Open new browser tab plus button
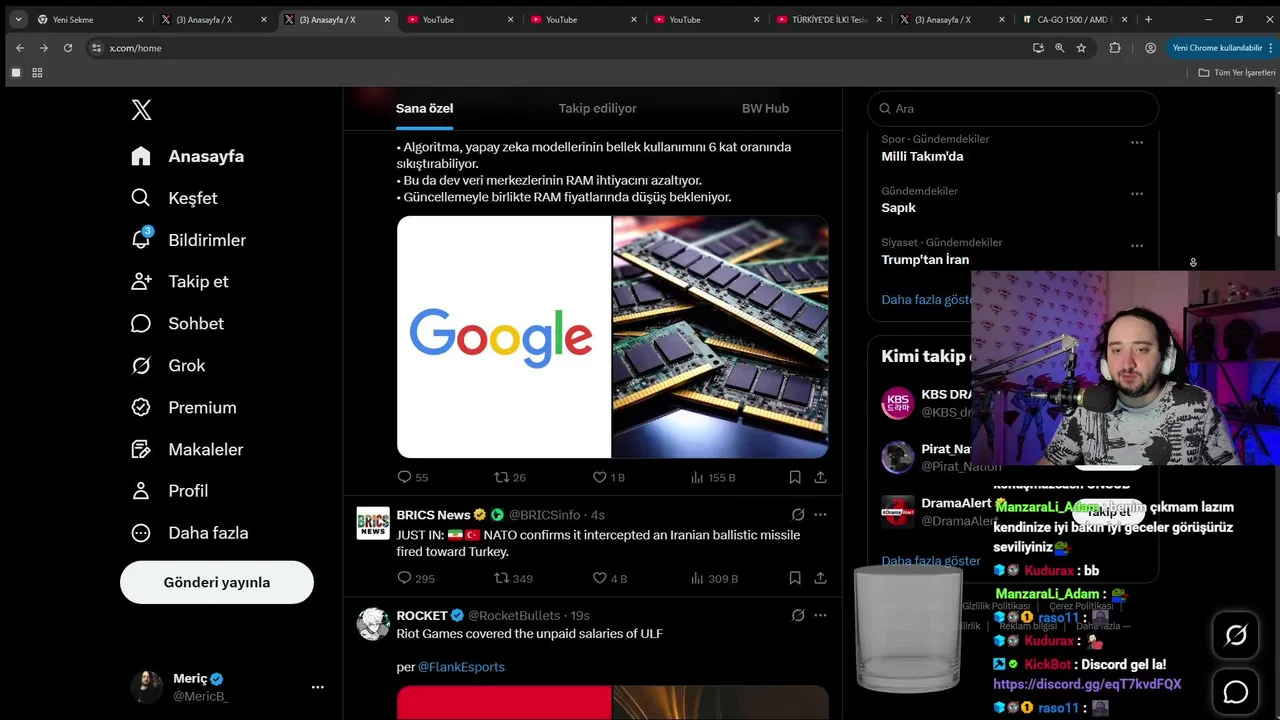The width and height of the screenshot is (1280, 720). coord(1148,19)
